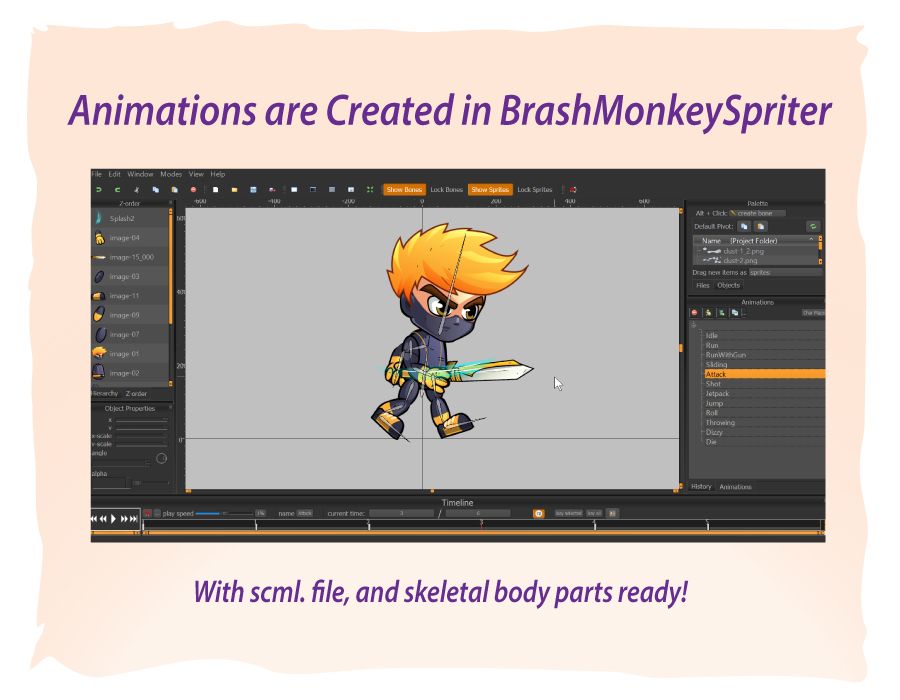The image size is (900, 700).
Task: Open the Edit menu
Action: pyautogui.click(x=115, y=174)
